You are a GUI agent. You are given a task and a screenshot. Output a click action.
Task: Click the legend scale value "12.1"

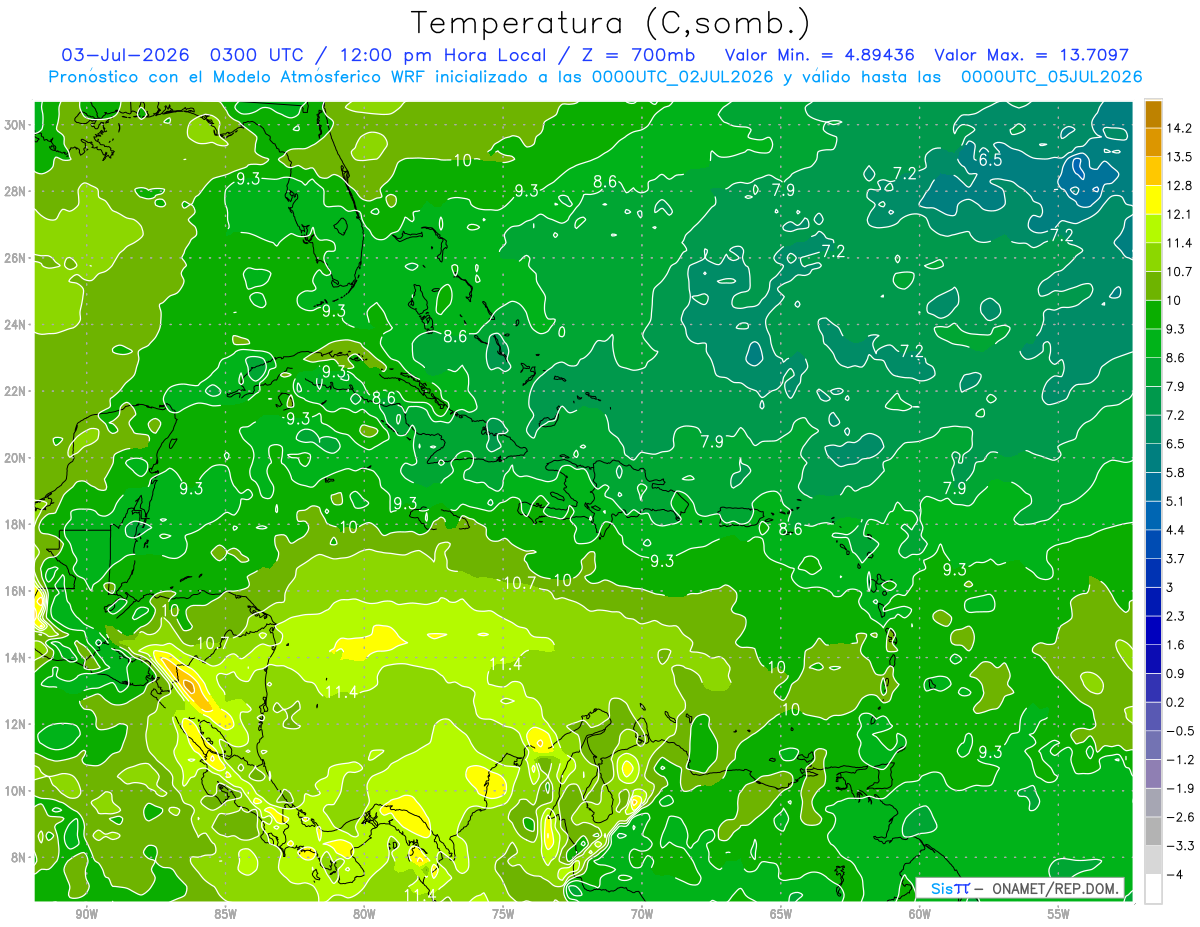(1180, 214)
